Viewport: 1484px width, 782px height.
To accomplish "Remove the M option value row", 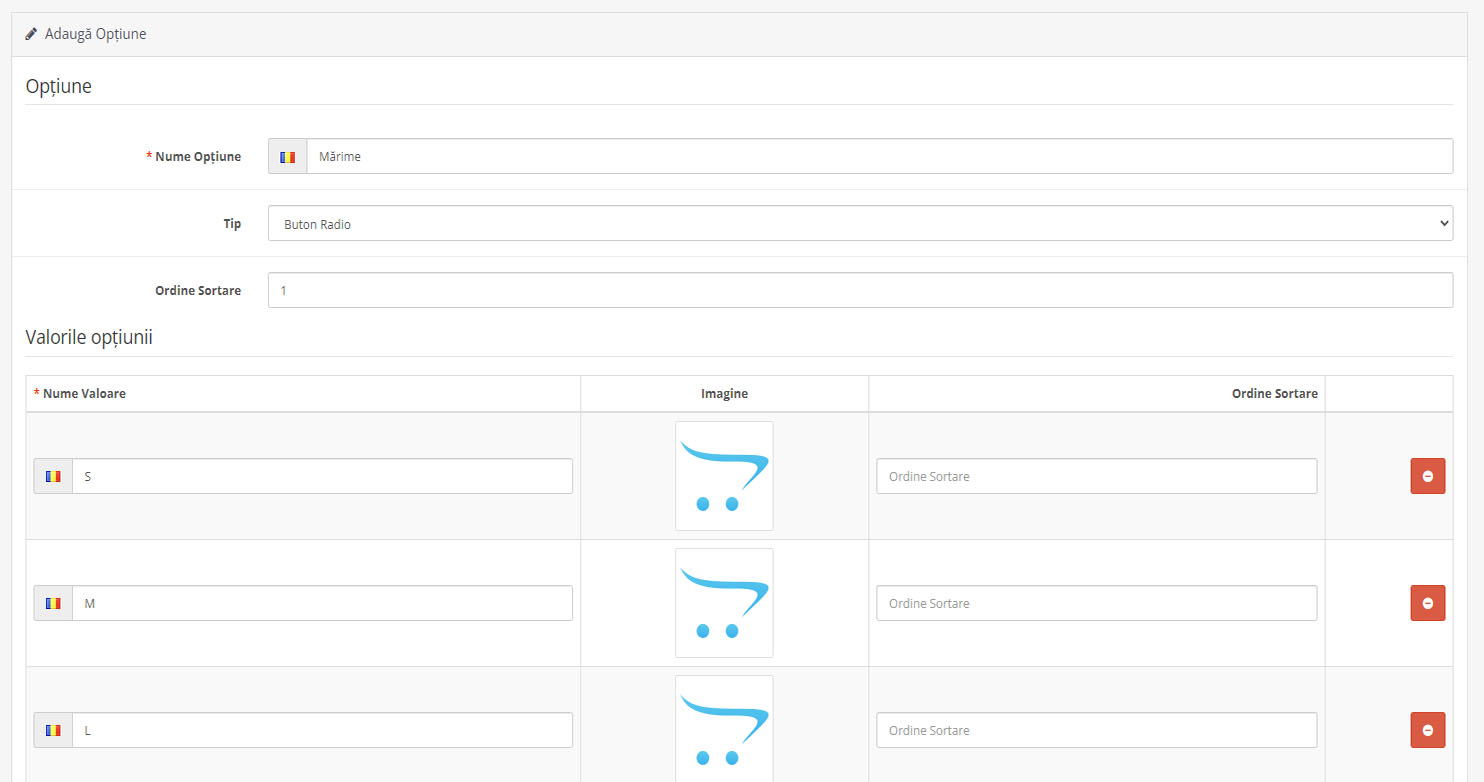I will point(1427,603).
